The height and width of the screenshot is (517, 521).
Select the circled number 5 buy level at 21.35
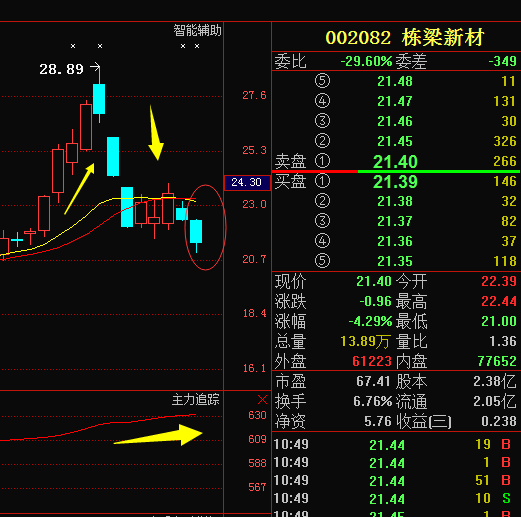(322, 261)
